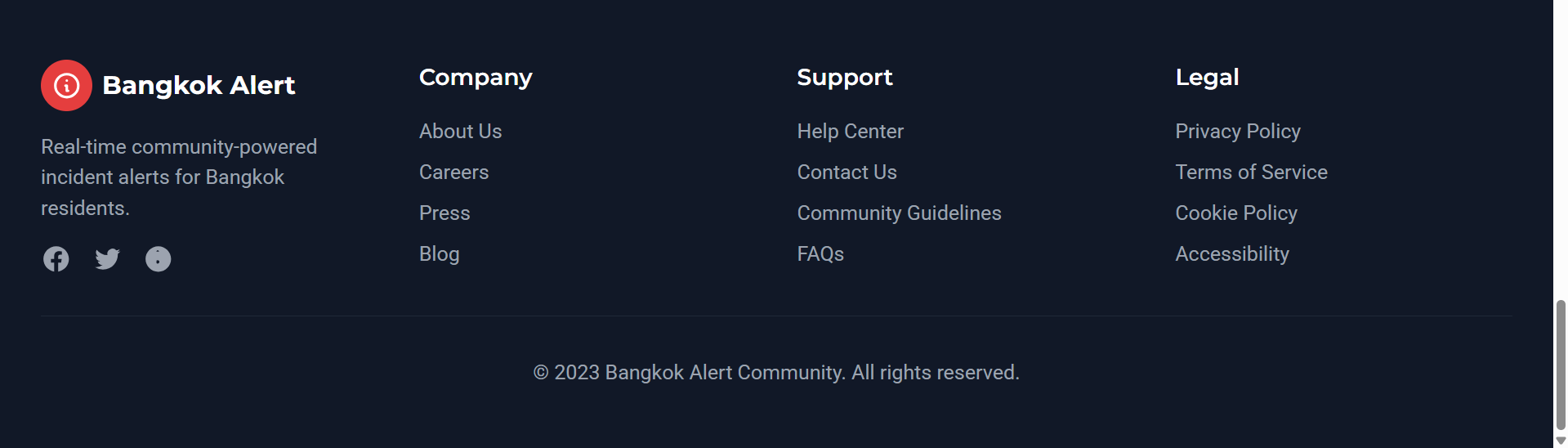Open the Help Center link

pyautogui.click(x=850, y=132)
